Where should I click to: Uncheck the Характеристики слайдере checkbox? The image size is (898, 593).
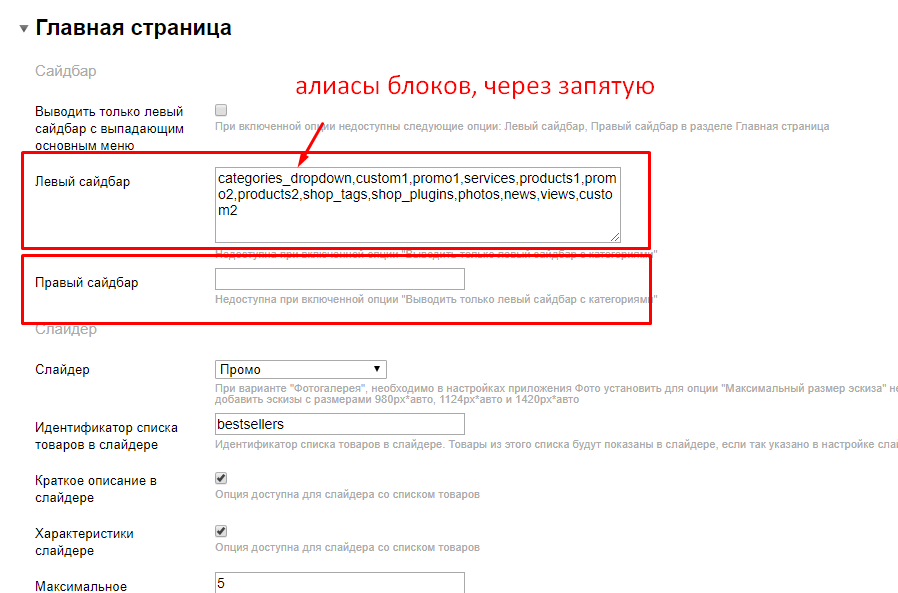pos(221,531)
